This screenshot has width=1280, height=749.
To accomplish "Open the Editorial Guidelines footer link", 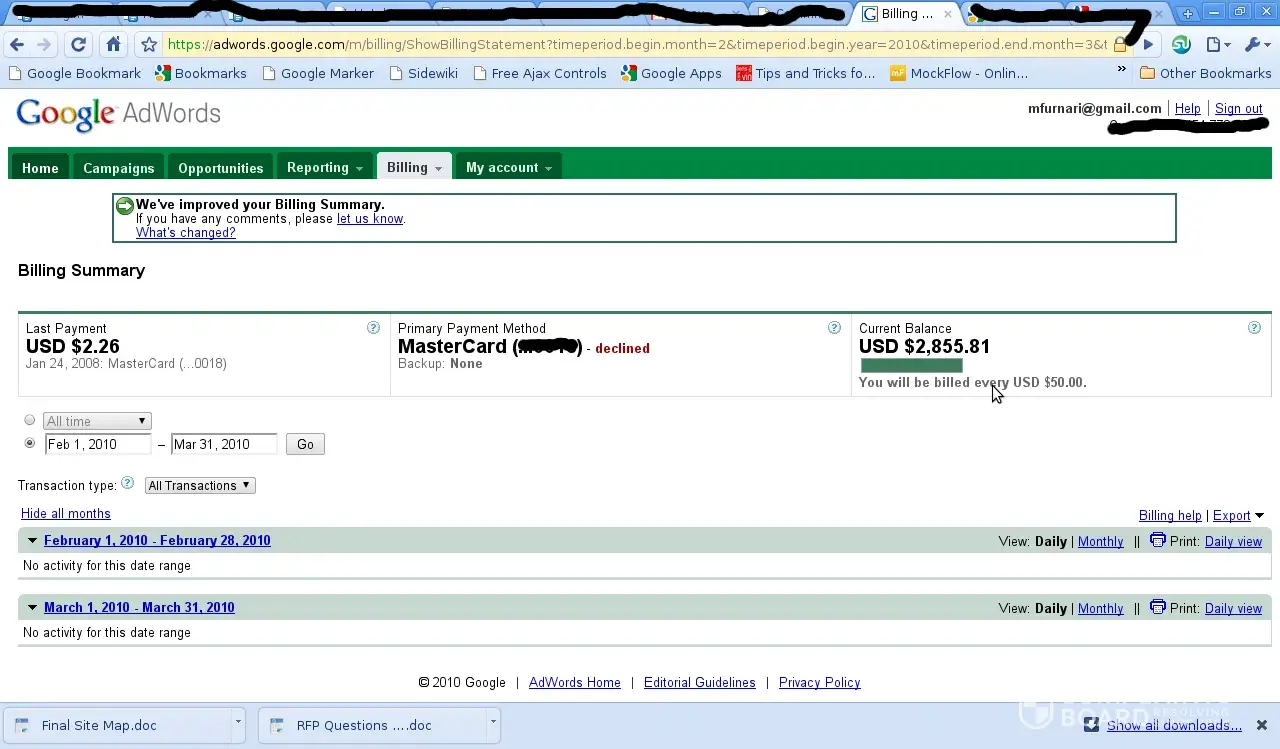I will point(700,682).
